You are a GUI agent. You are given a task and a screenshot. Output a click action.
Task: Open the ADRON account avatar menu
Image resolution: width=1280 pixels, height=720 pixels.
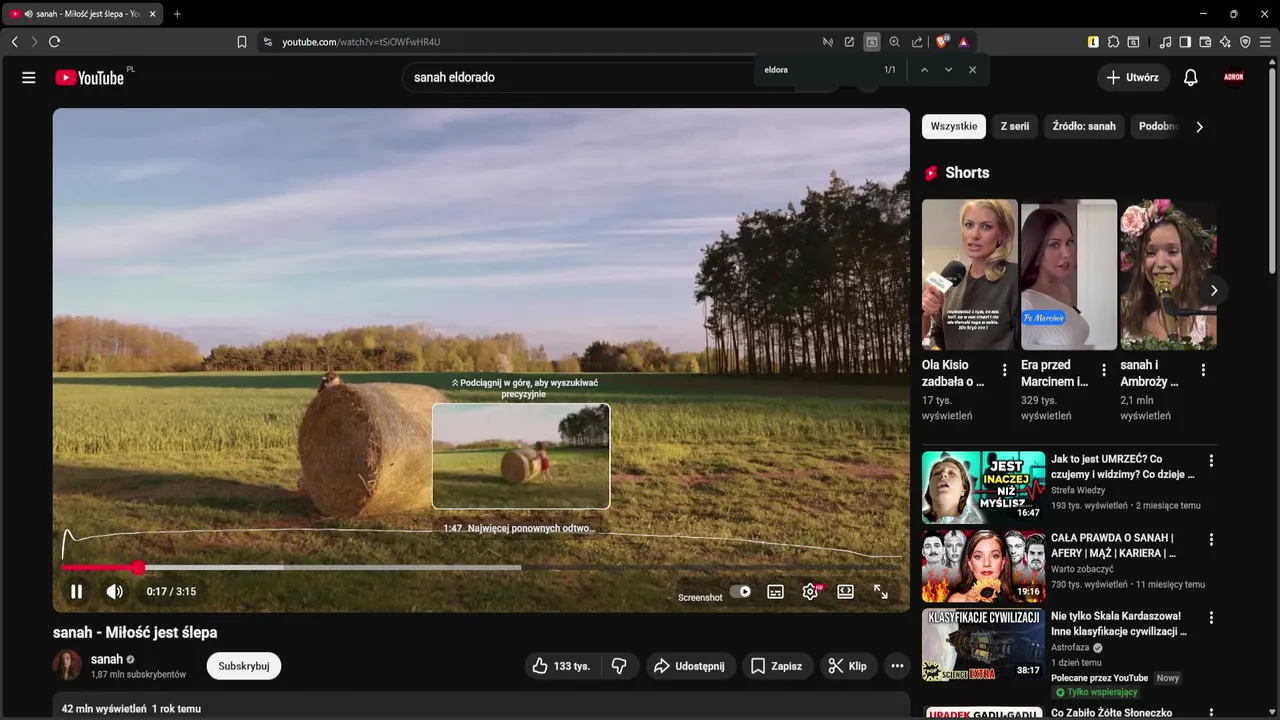point(1234,77)
